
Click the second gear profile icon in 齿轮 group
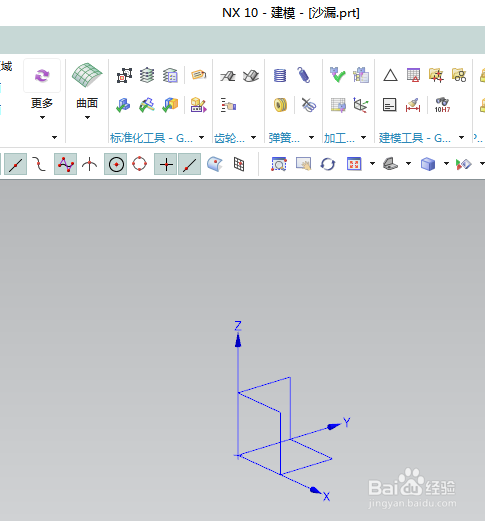[251, 76]
